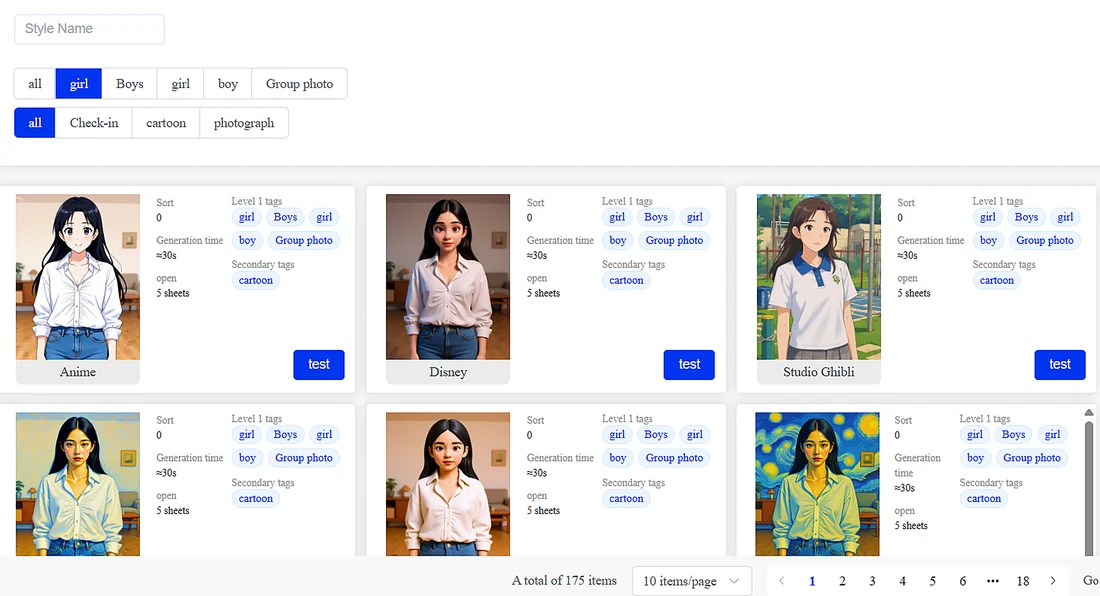
Task: Go to page 4 in pagination
Action: [x=902, y=581]
